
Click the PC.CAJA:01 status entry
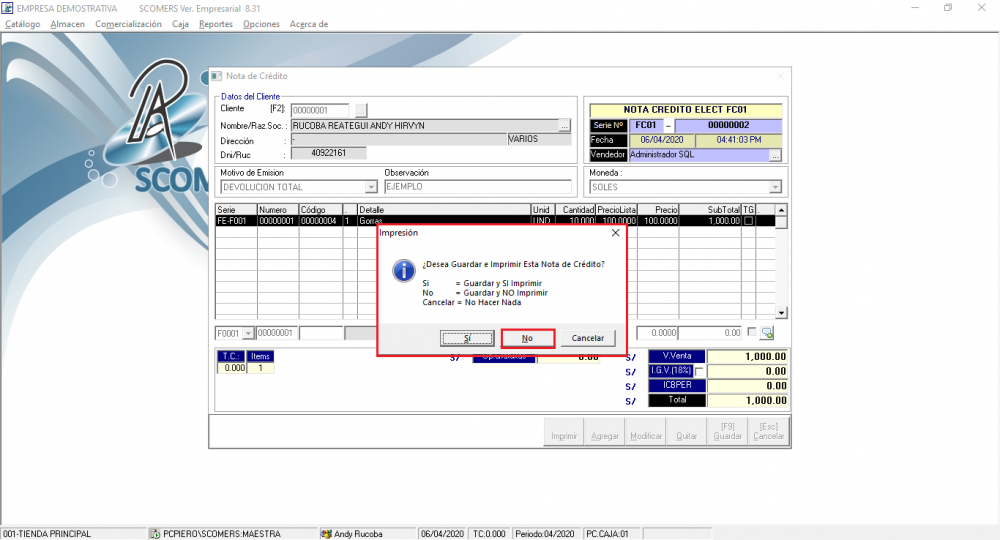point(612,534)
